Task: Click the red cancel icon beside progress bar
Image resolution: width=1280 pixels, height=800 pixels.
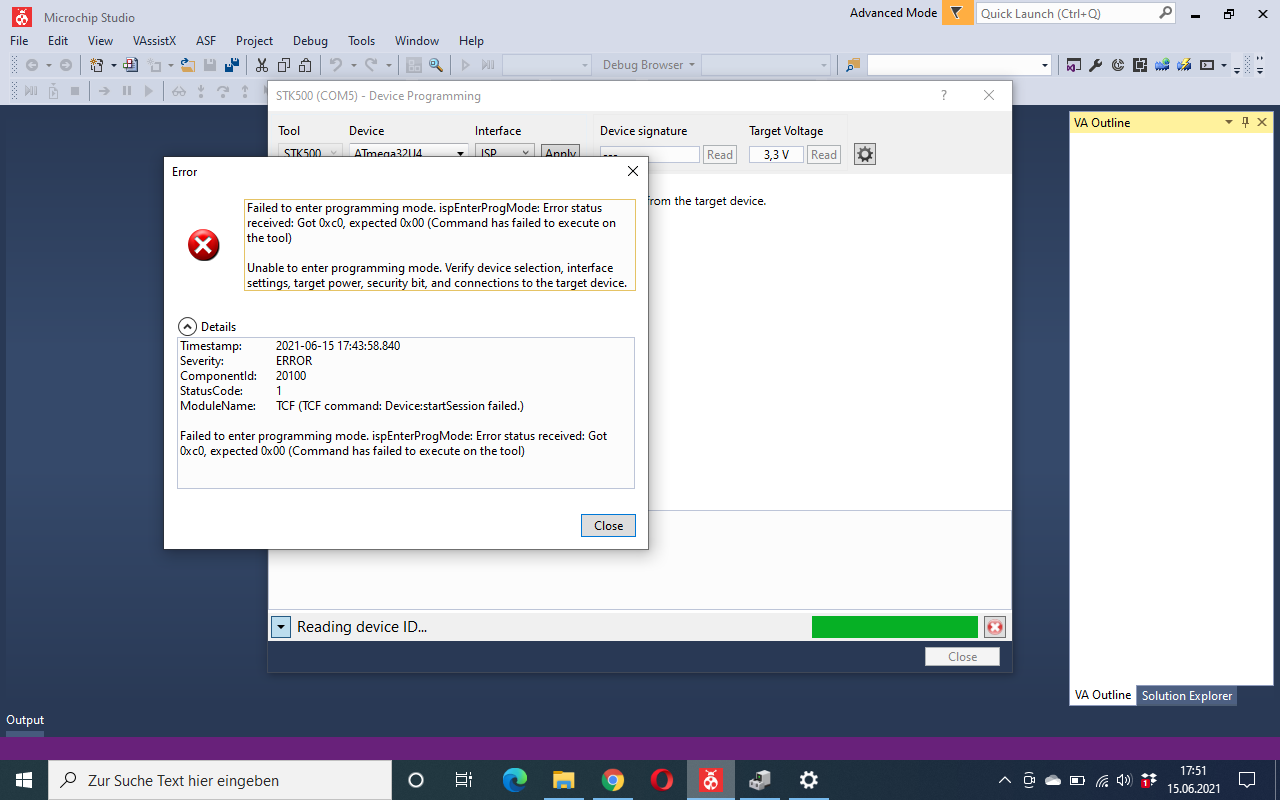Action: 995,627
